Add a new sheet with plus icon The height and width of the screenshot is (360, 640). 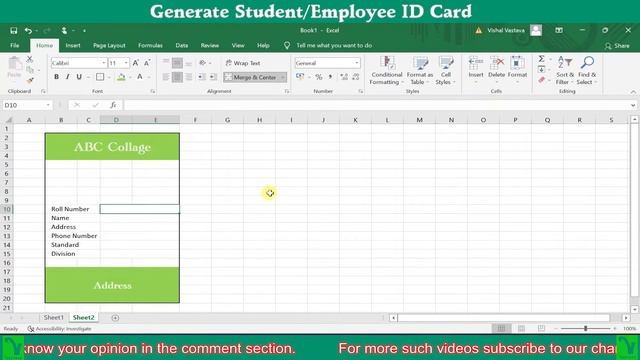(x=115, y=318)
